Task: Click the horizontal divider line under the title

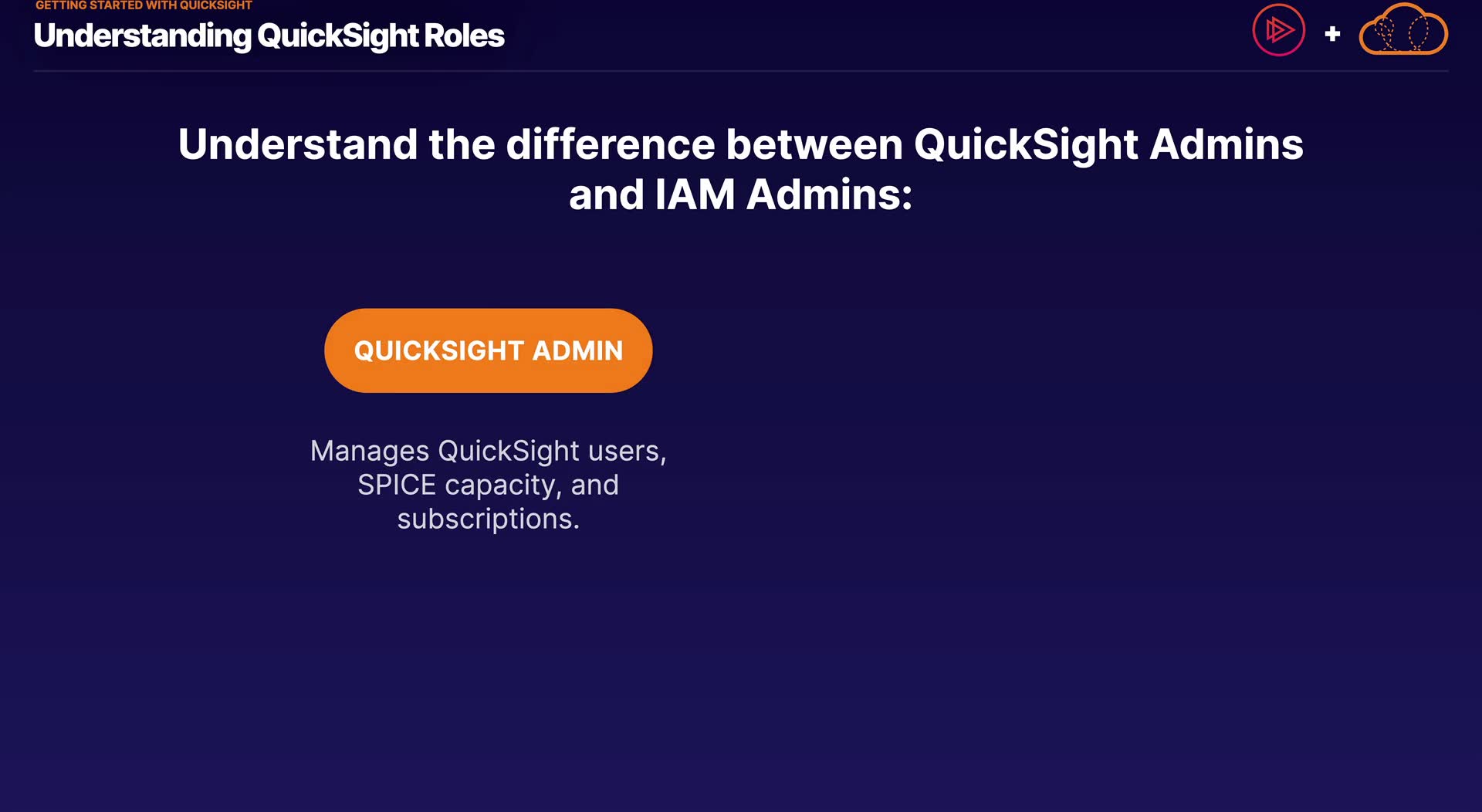Action: (x=740, y=71)
